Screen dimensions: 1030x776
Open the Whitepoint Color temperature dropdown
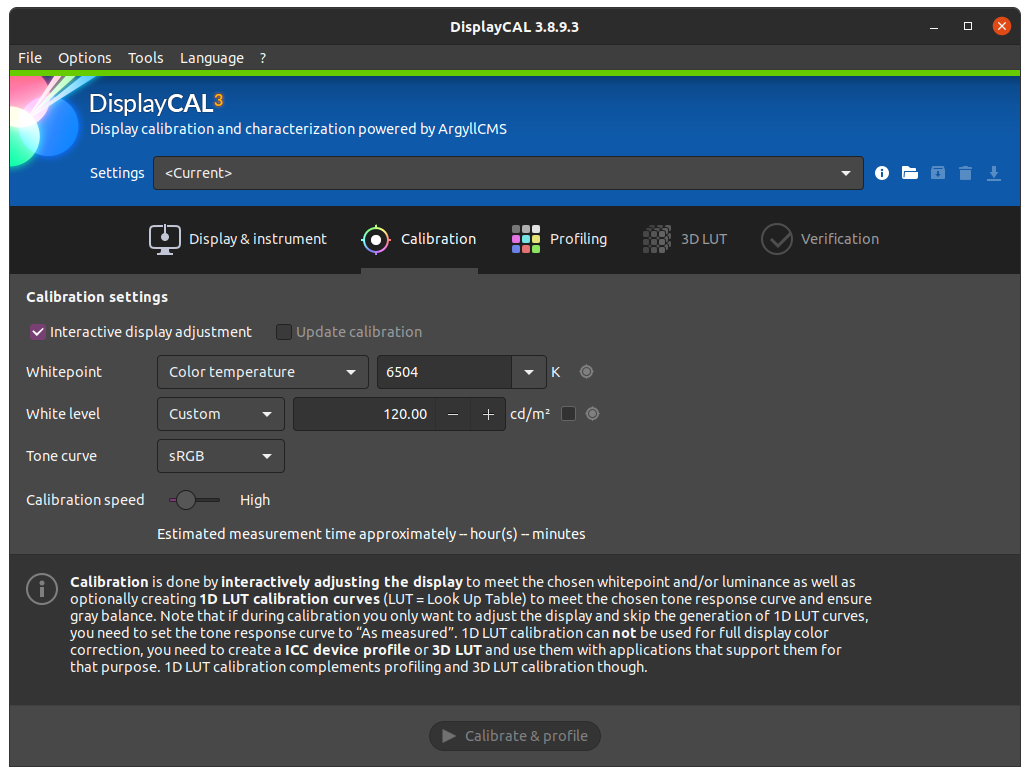point(262,371)
